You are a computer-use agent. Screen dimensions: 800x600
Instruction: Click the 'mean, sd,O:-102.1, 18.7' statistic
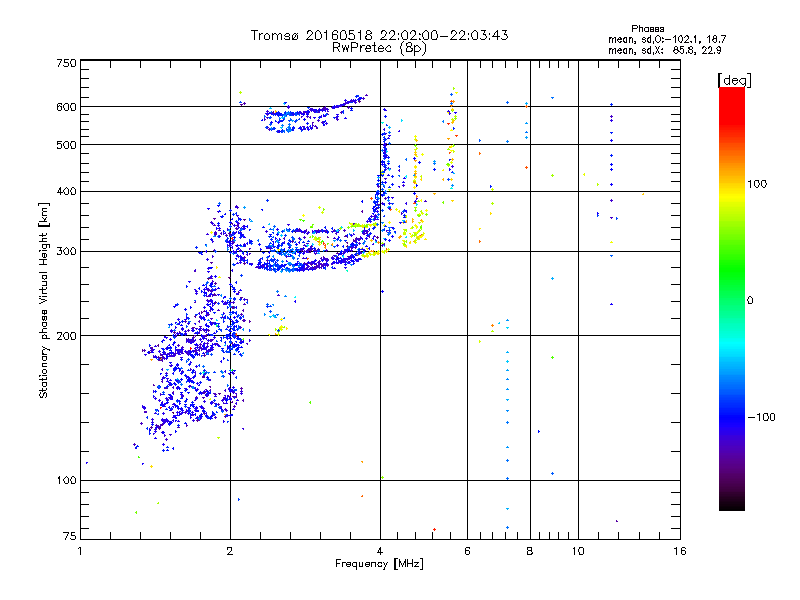pos(667,39)
